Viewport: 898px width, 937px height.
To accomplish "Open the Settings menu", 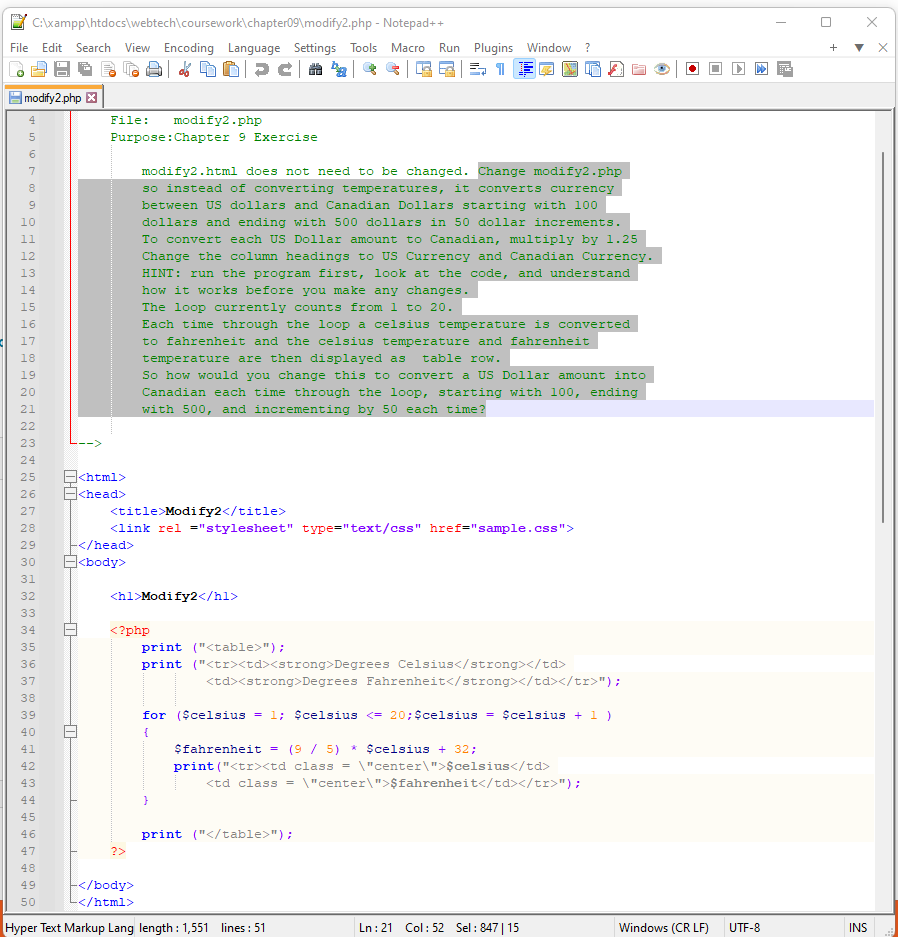I will 315,48.
